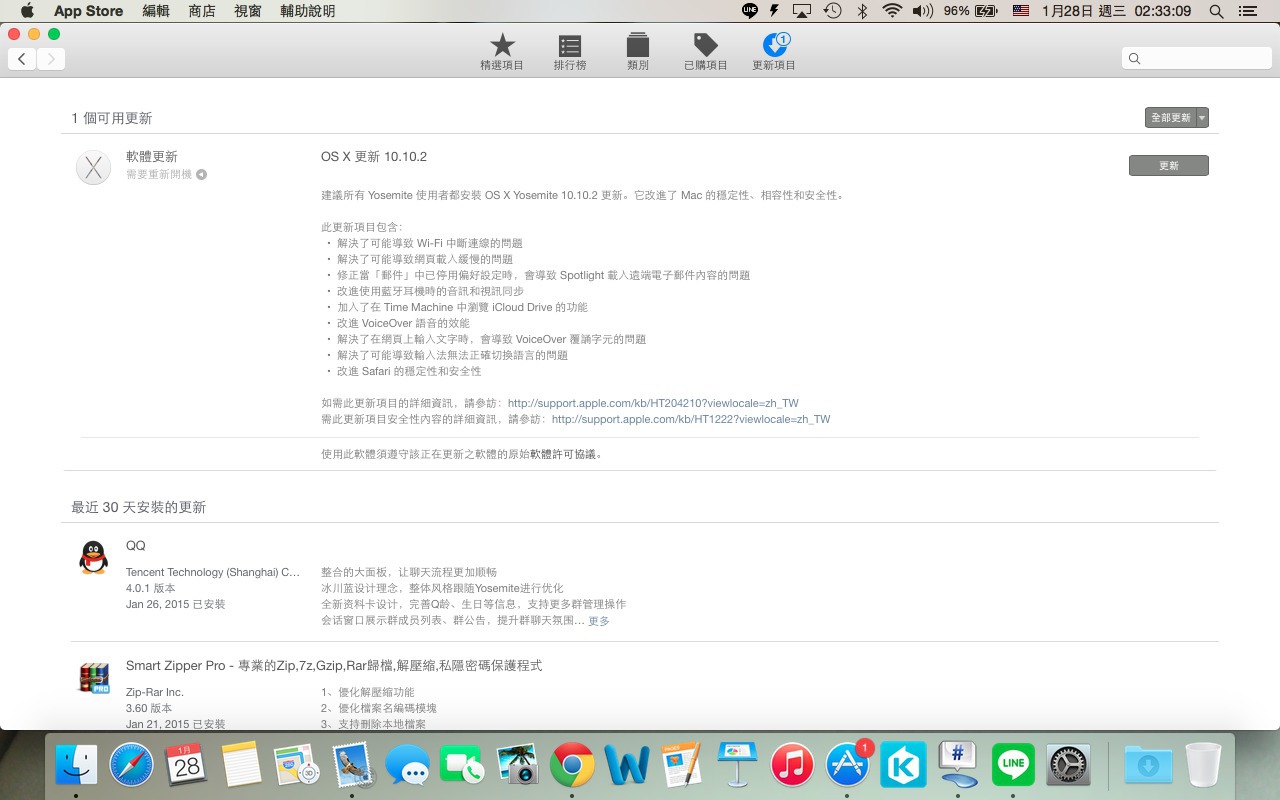Open Keynote in the Dock
Image resolution: width=1280 pixels, height=800 pixels.
pos(737,766)
